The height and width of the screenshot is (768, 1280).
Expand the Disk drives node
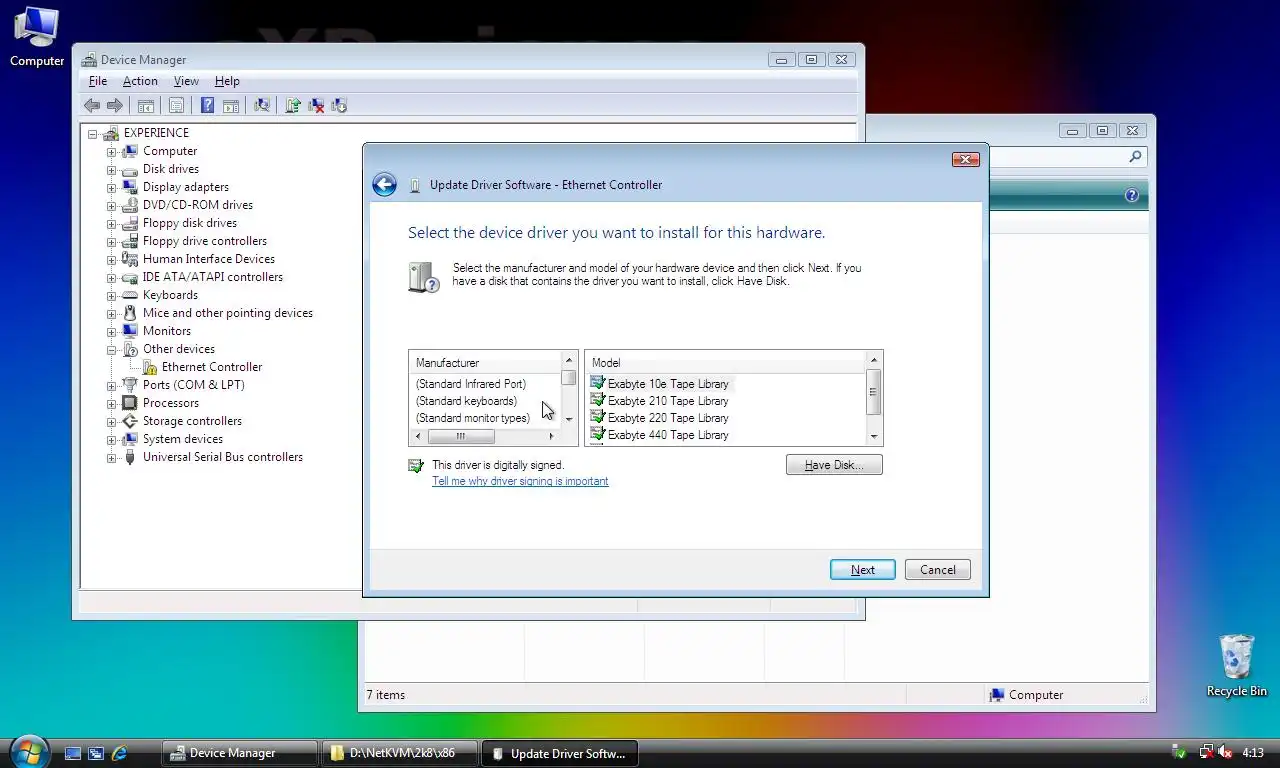pos(112,169)
